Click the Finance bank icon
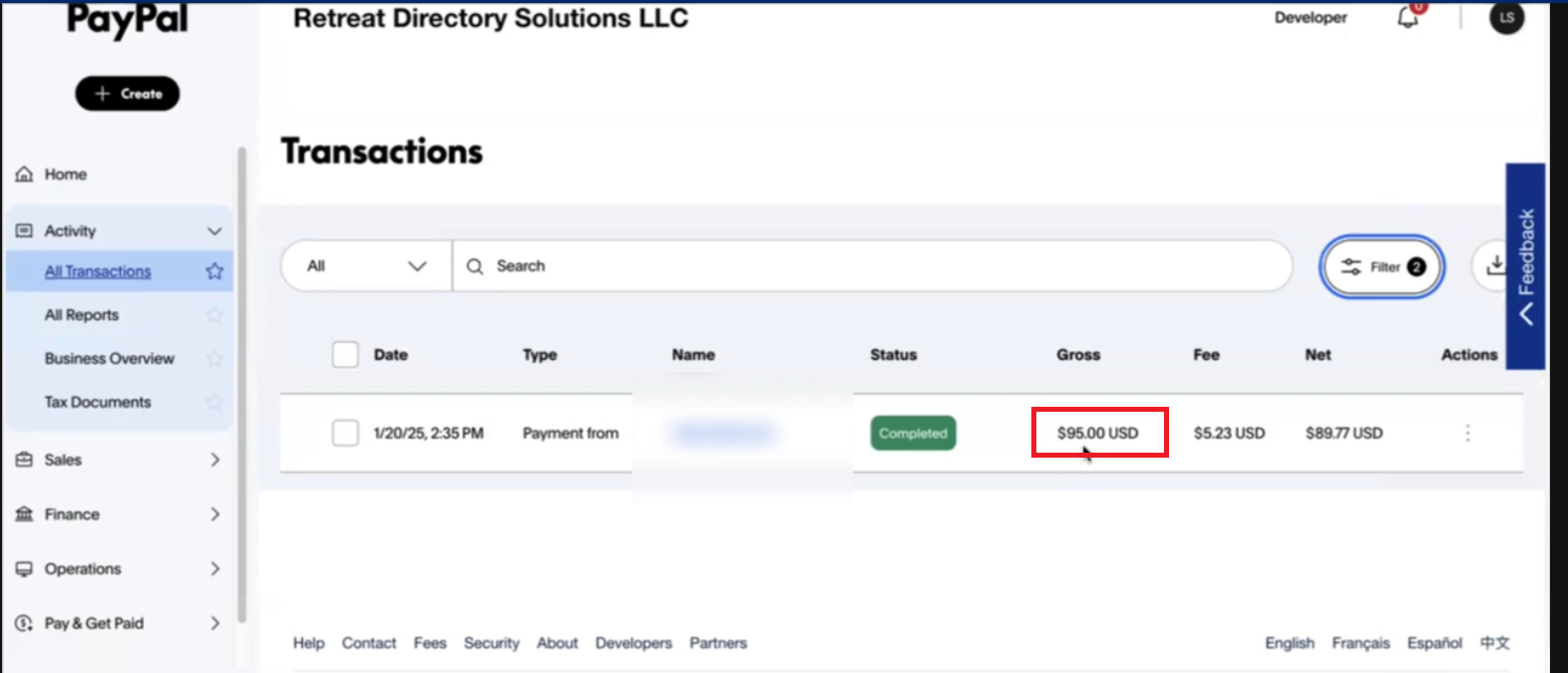Viewport: 1568px width, 673px height. (x=24, y=514)
